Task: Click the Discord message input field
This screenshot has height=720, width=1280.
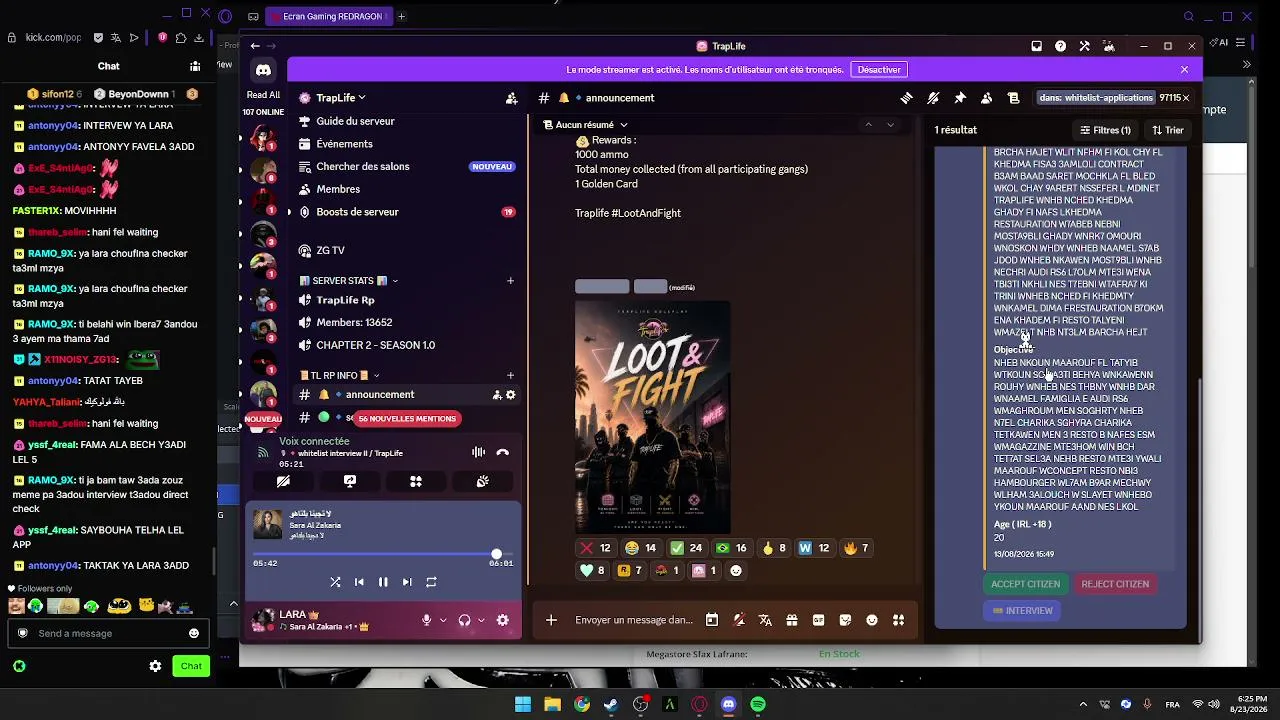Action: tap(634, 620)
